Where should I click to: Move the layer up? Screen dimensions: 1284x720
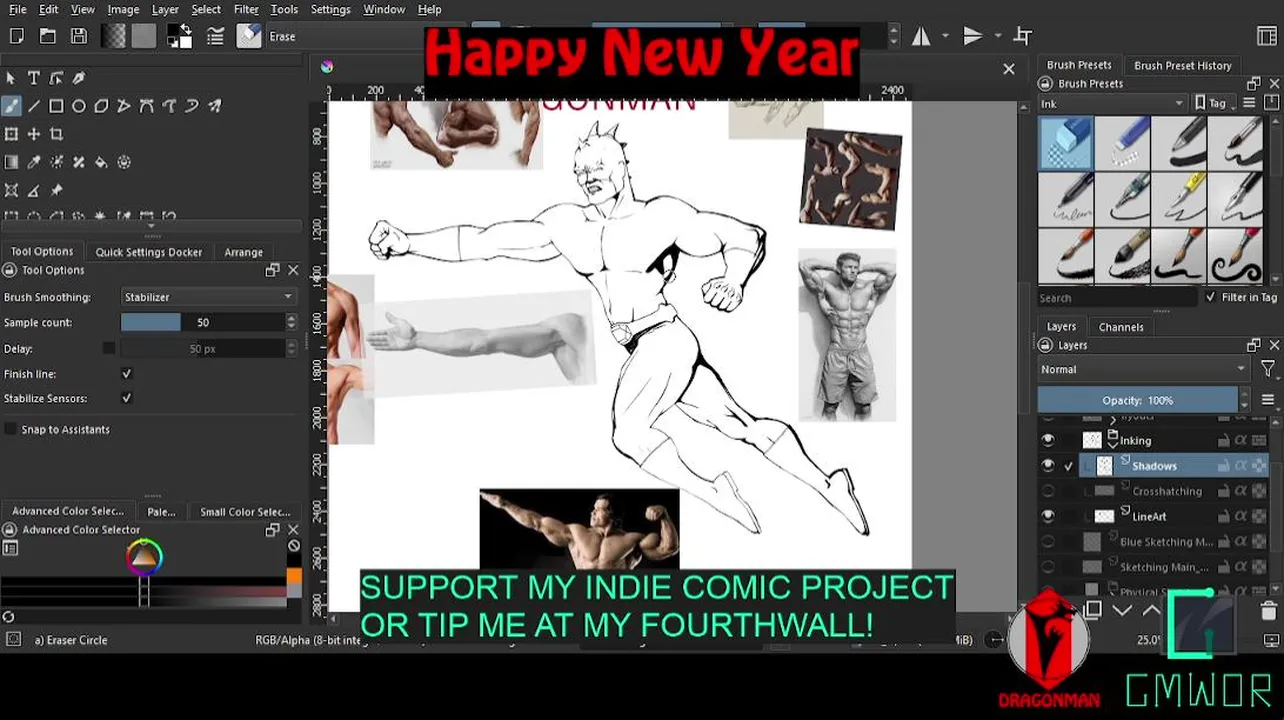[1151, 610]
